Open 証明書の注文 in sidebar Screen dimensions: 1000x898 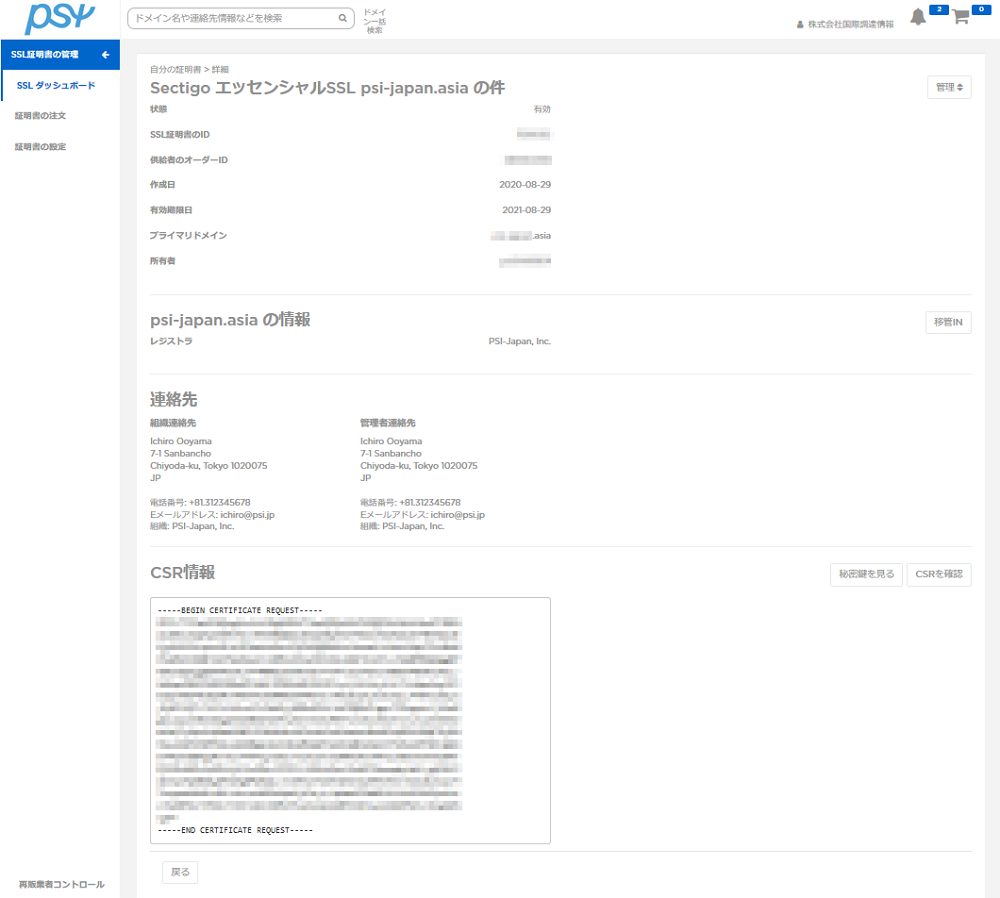40,116
